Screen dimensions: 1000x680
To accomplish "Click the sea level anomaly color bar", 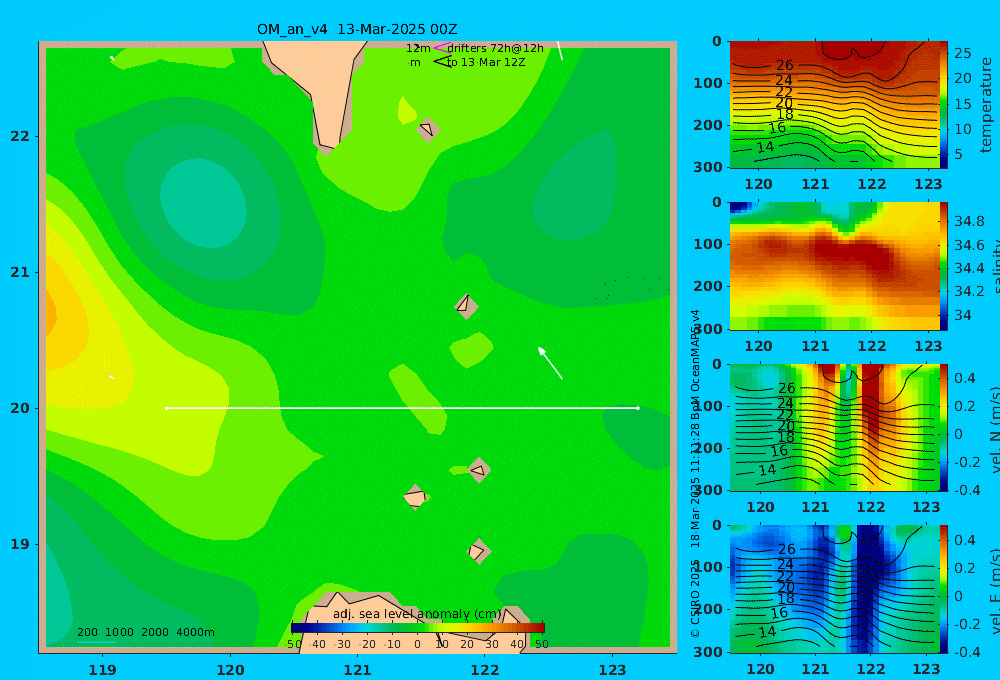I will pyautogui.click(x=418, y=628).
